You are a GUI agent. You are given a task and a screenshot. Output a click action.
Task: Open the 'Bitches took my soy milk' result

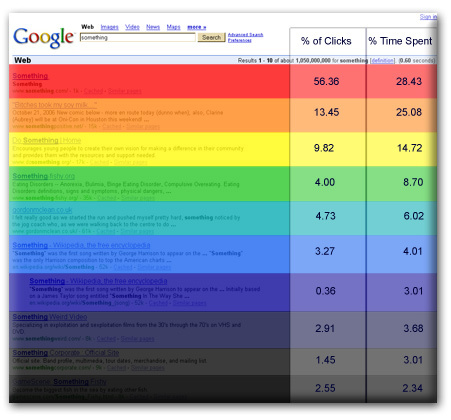click(55, 105)
